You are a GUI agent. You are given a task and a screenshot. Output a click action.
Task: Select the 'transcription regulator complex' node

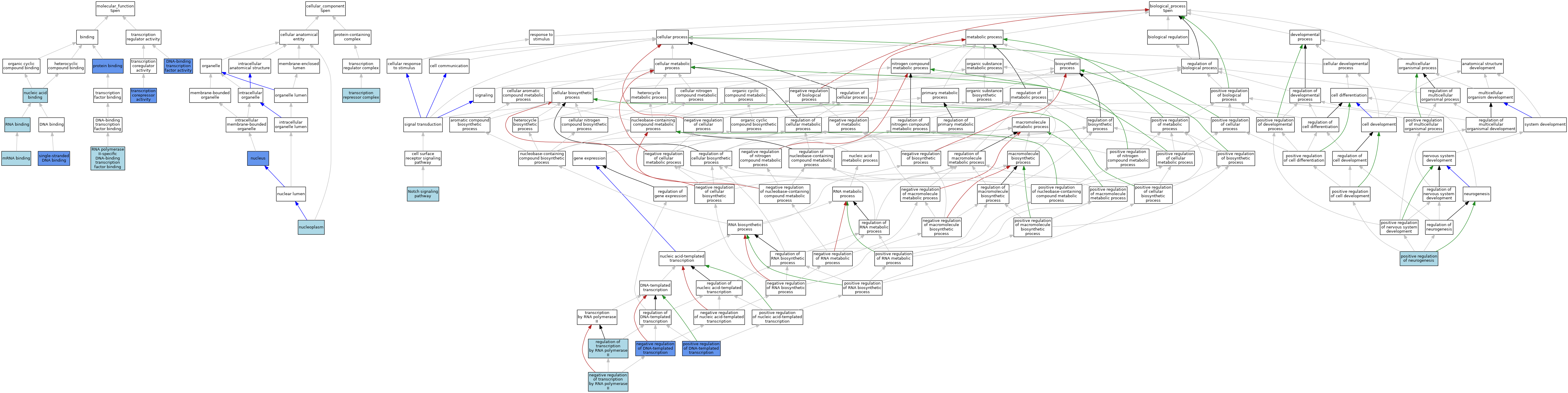point(361,66)
